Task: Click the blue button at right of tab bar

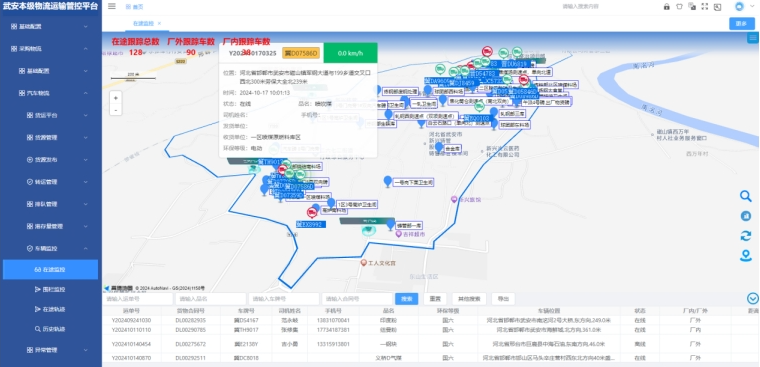Action: click(742, 24)
